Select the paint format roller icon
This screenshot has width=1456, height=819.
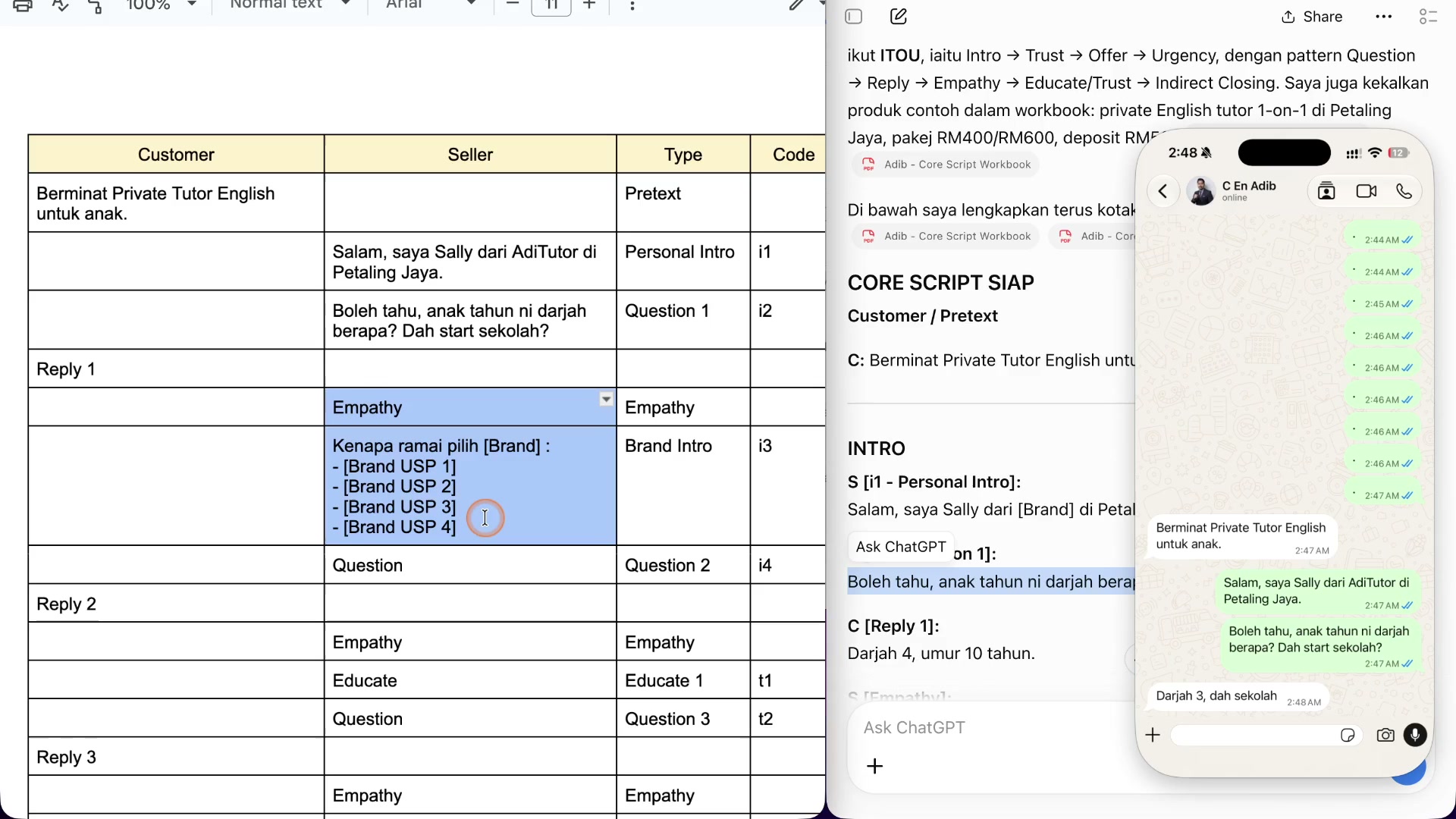click(96, 6)
